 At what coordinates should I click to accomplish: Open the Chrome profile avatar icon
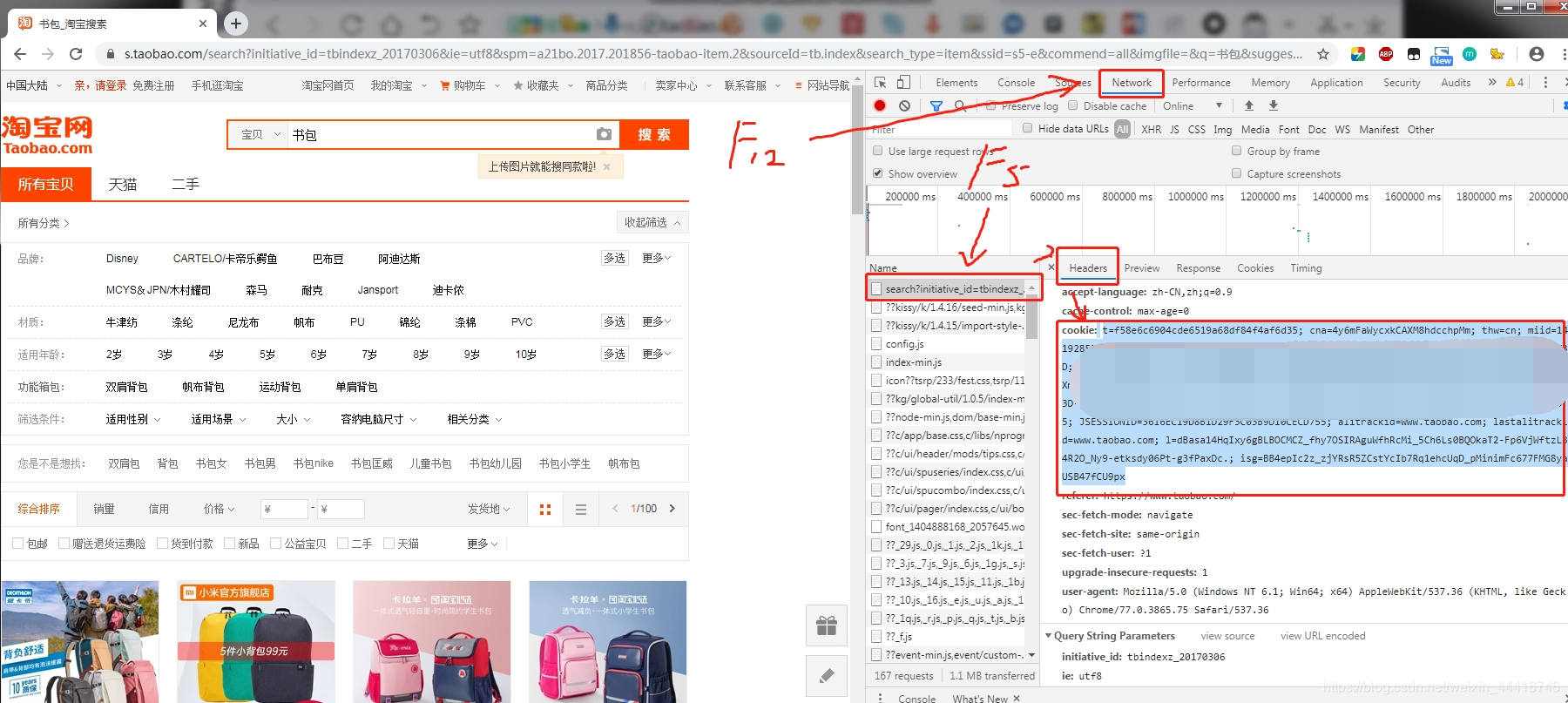click(1537, 54)
